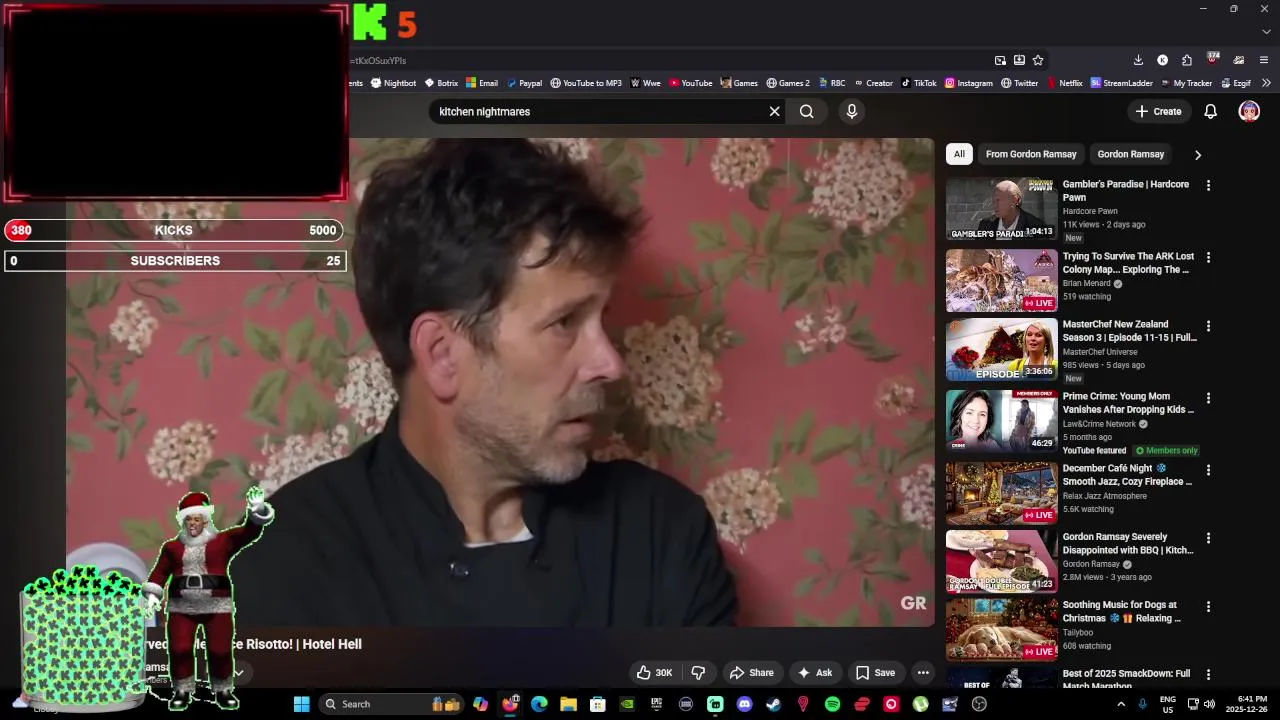Click the Kick extension icon in toolbar
The height and width of the screenshot is (720, 1280).
(1162, 60)
